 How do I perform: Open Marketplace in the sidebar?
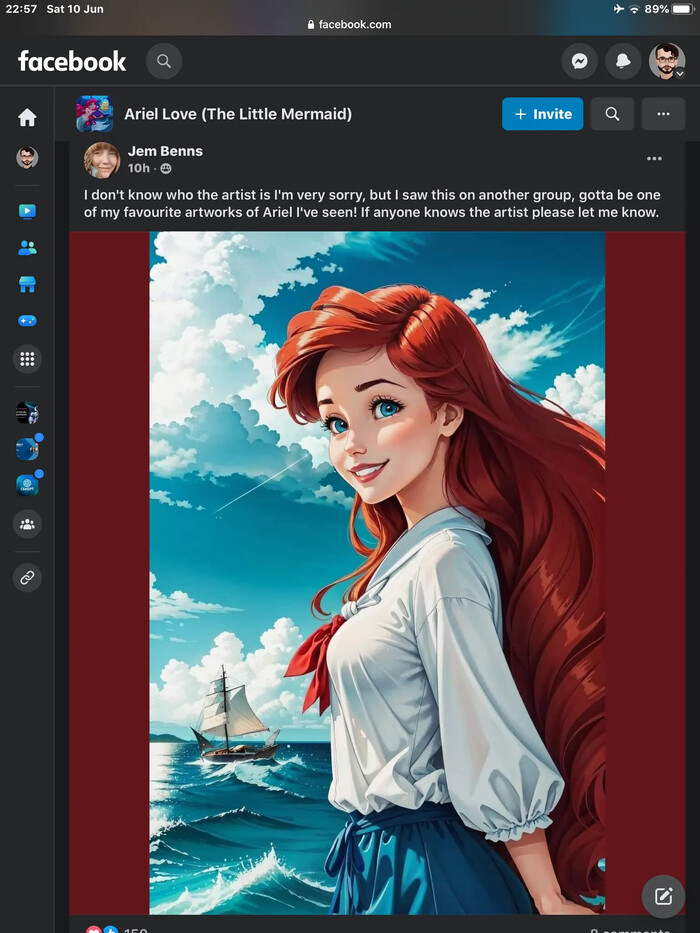coord(27,284)
